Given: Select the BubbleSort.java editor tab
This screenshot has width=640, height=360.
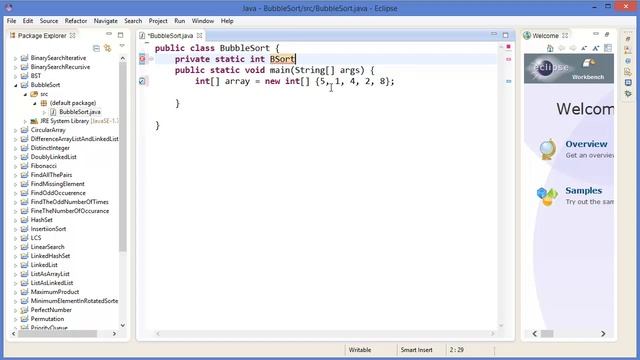Looking at the screenshot, I should [170, 36].
